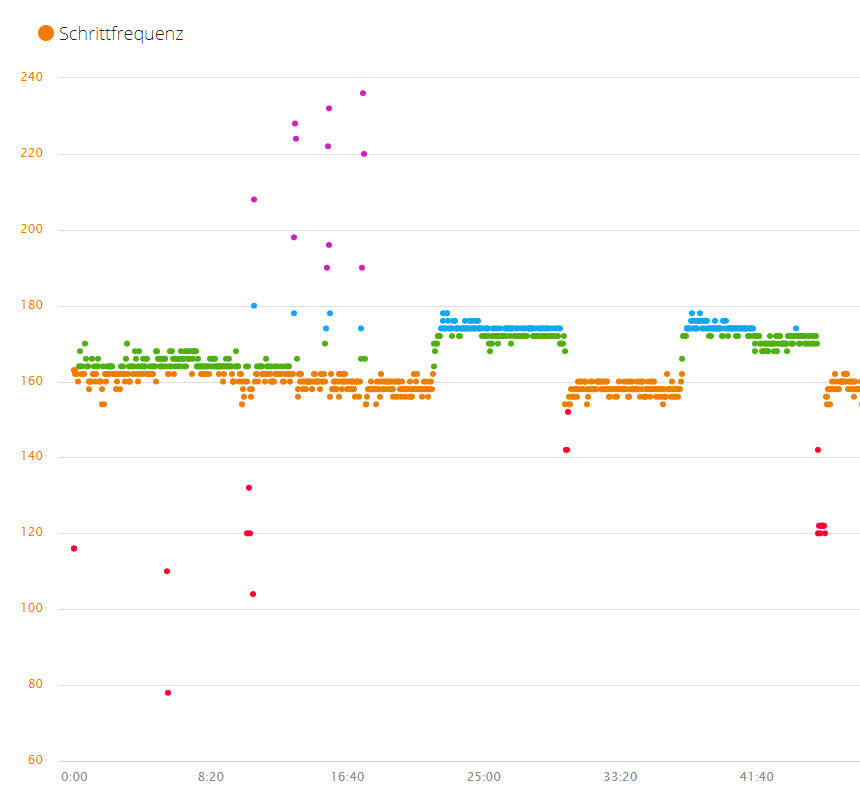This screenshot has width=860, height=802.
Task: Click the first red point at 116
Action: pos(74,549)
